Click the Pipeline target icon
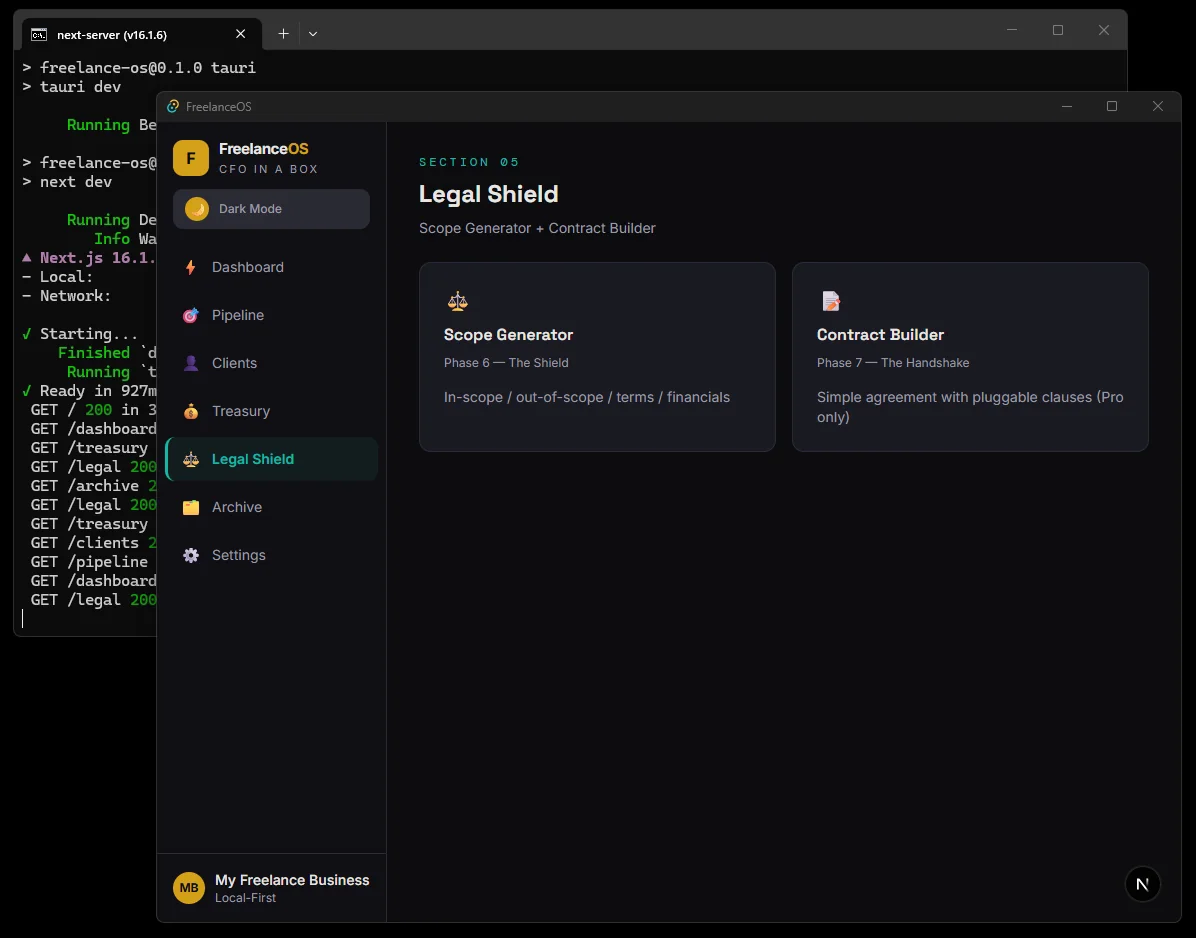Viewport: 1196px width, 938px height. click(191, 315)
